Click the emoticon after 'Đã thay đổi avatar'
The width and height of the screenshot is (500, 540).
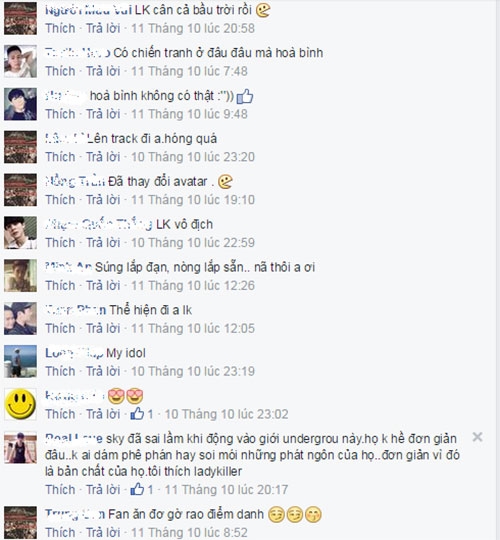tap(226, 182)
